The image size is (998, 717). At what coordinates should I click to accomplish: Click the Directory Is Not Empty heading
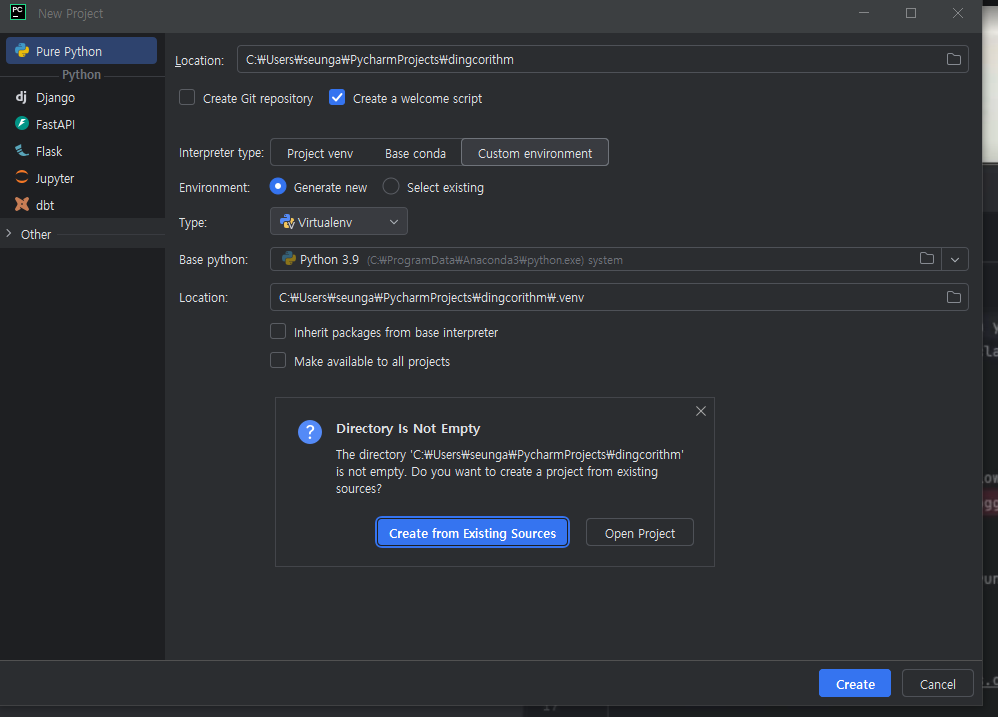(408, 429)
